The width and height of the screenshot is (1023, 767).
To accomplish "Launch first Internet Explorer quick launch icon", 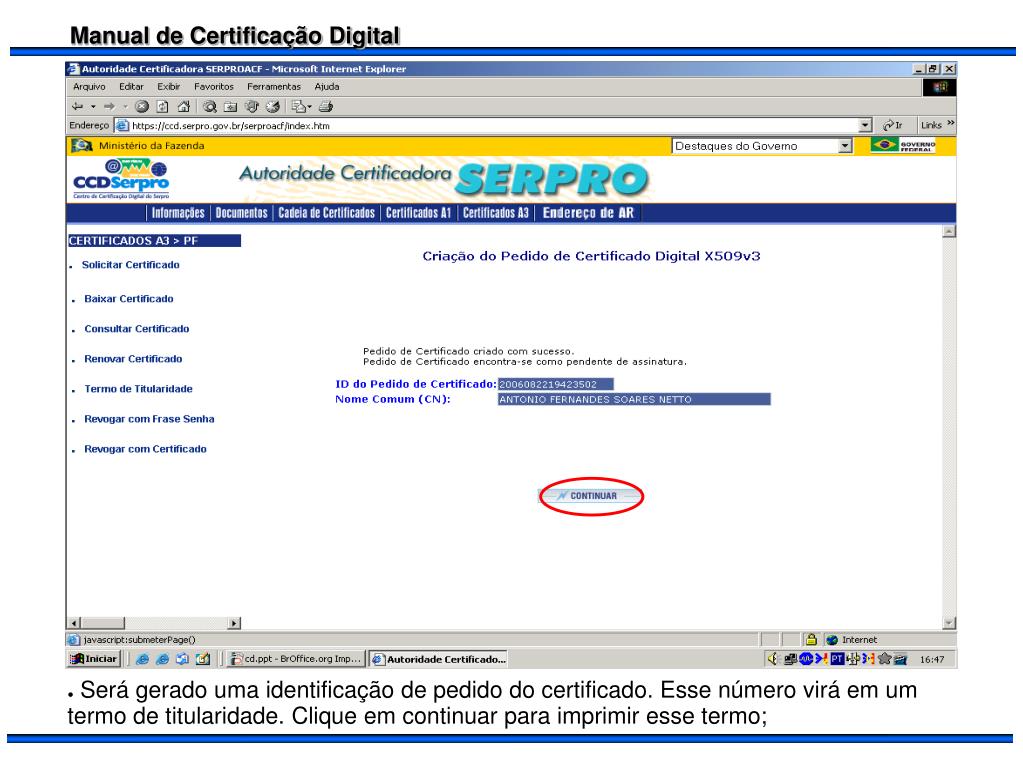I will point(142,659).
